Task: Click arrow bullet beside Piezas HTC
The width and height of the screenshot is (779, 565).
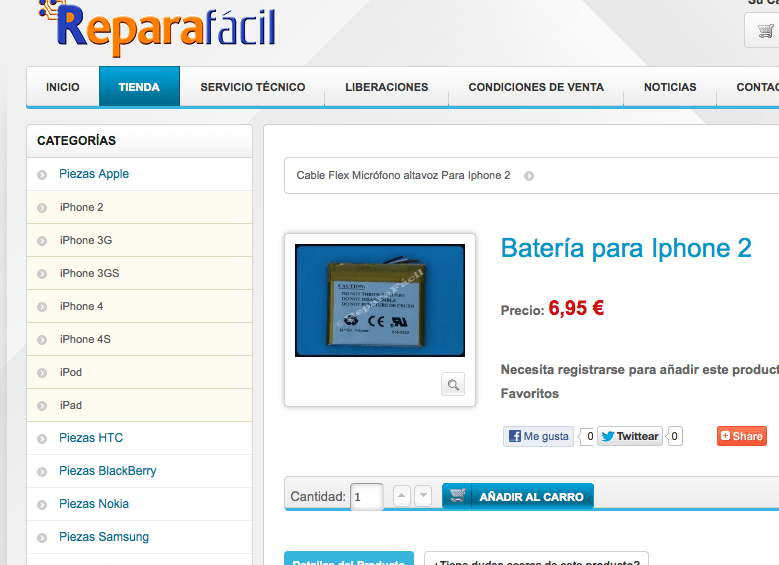Action: point(42,439)
